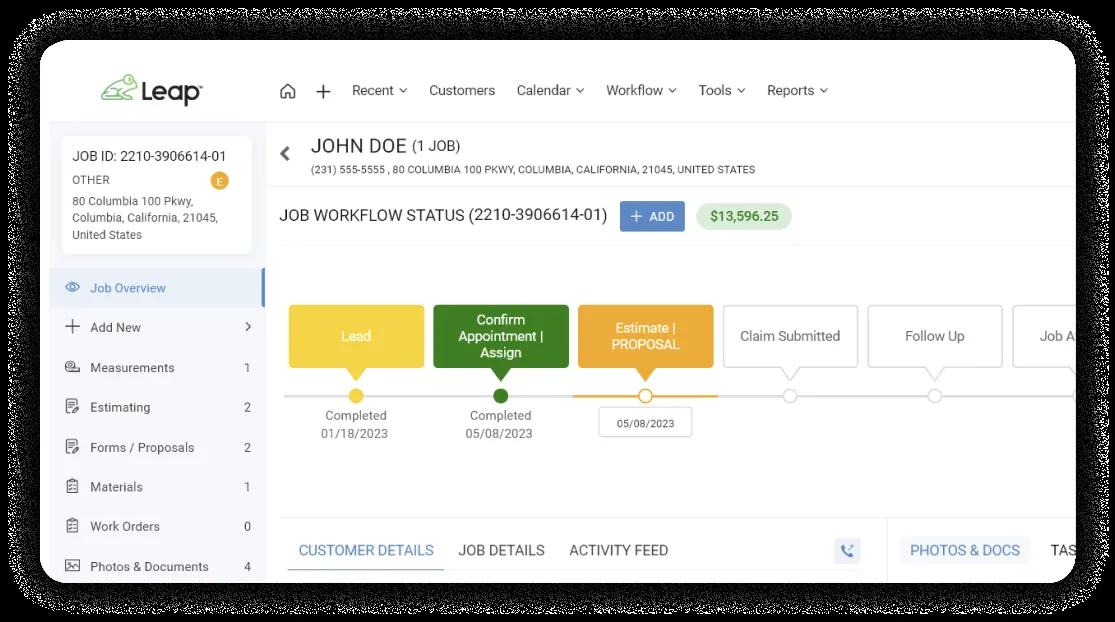Click the orange E badge on job card
Image resolution: width=1115 pixels, height=622 pixels.
220,181
